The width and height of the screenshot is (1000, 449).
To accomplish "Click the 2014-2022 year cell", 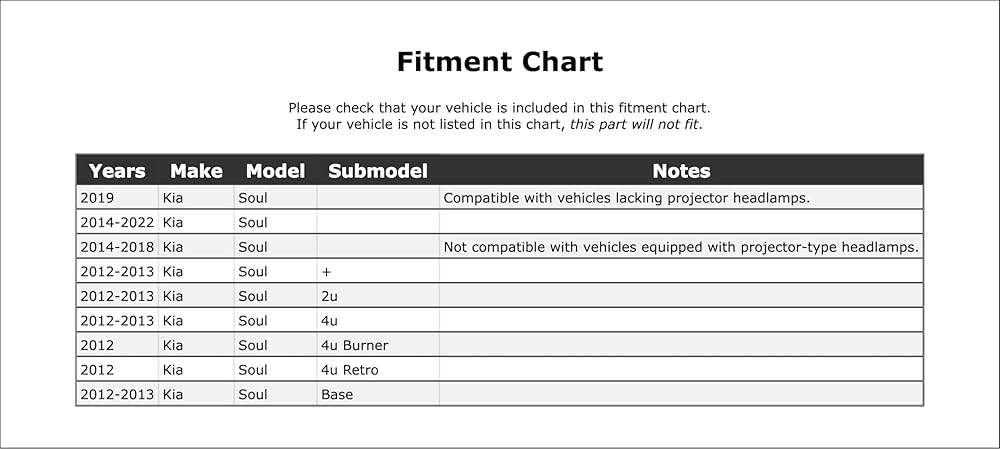I will 117,222.
